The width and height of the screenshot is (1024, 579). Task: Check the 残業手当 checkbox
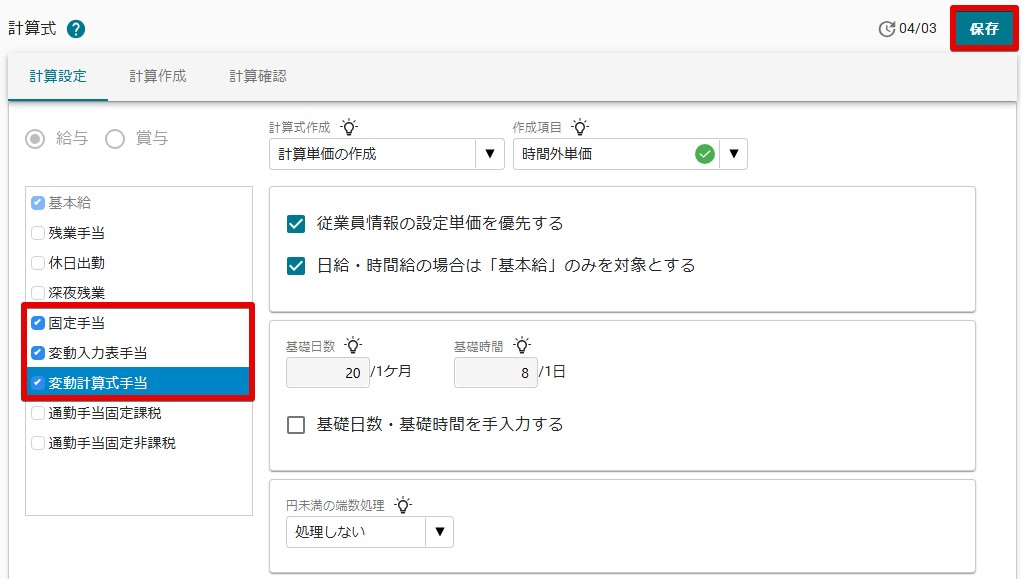point(38,233)
